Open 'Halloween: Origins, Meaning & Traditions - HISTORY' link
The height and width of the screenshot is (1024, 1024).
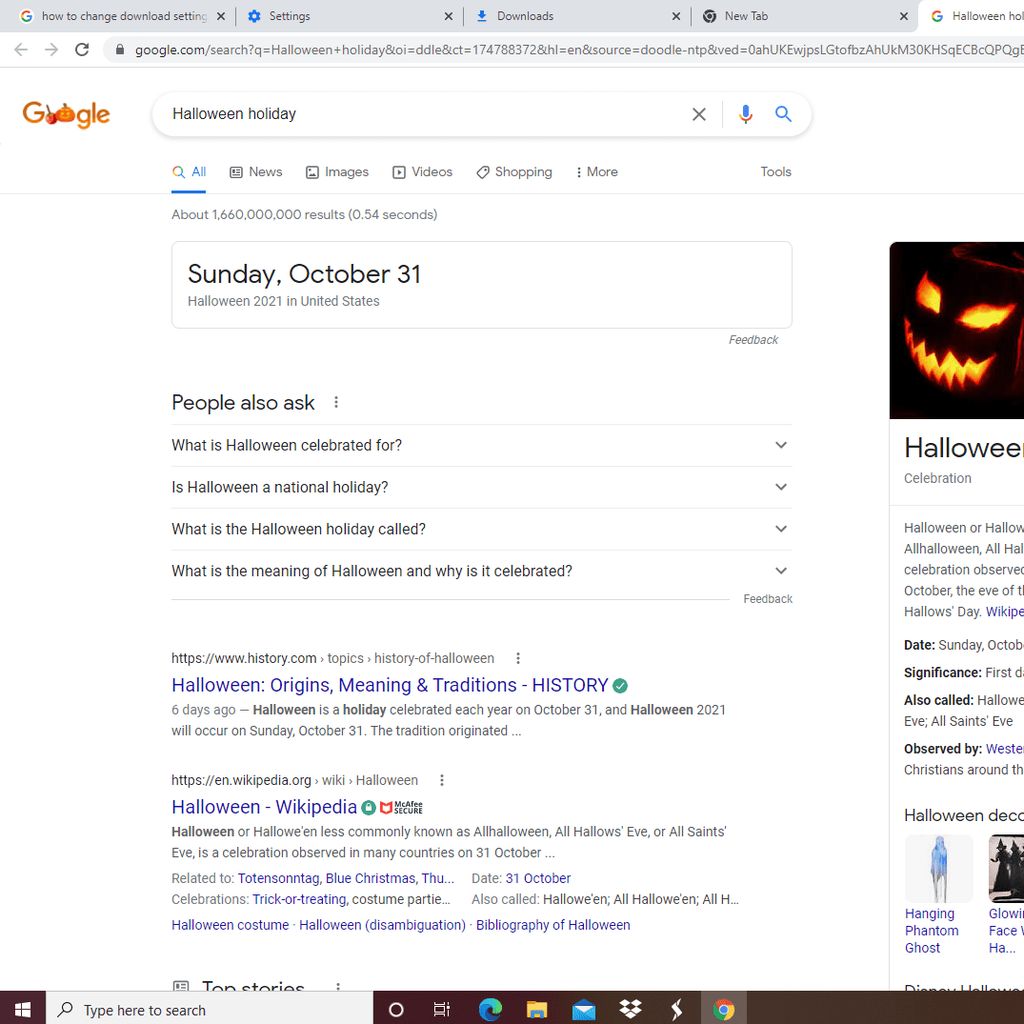pos(390,685)
